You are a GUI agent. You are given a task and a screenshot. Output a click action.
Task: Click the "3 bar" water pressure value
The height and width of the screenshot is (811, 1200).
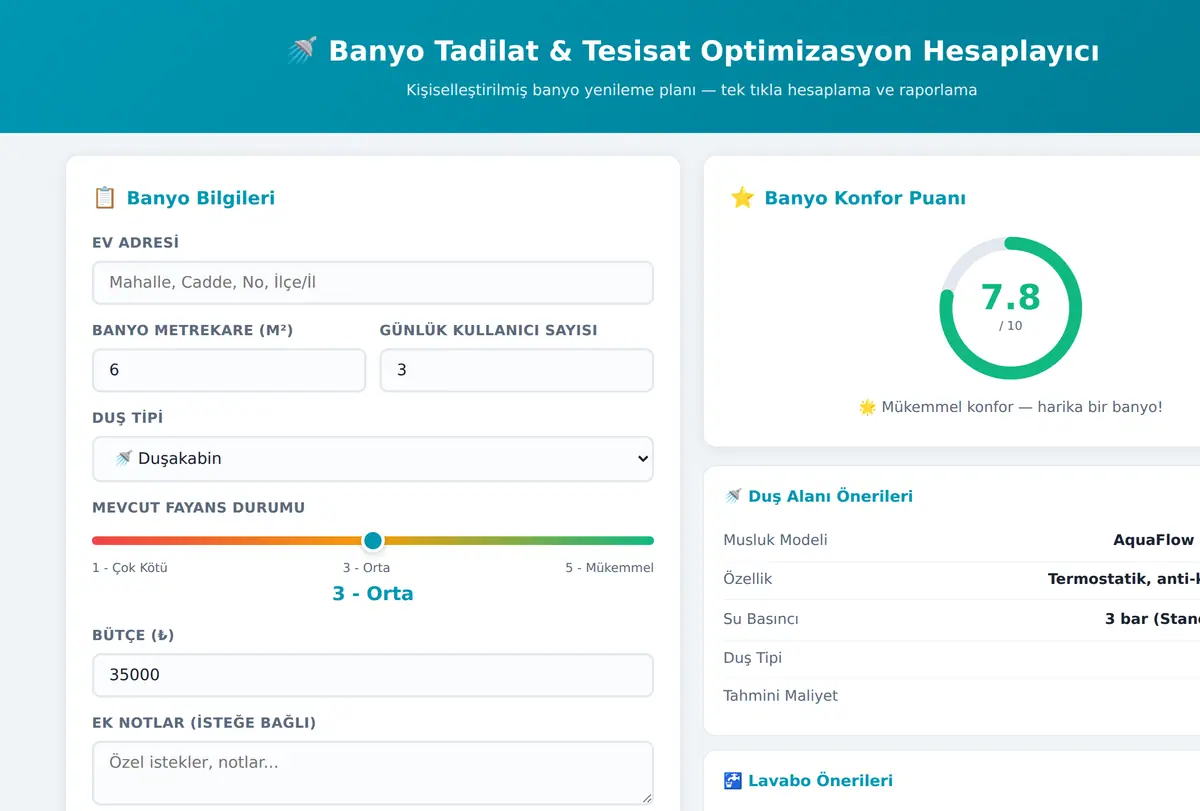(x=1126, y=619)
